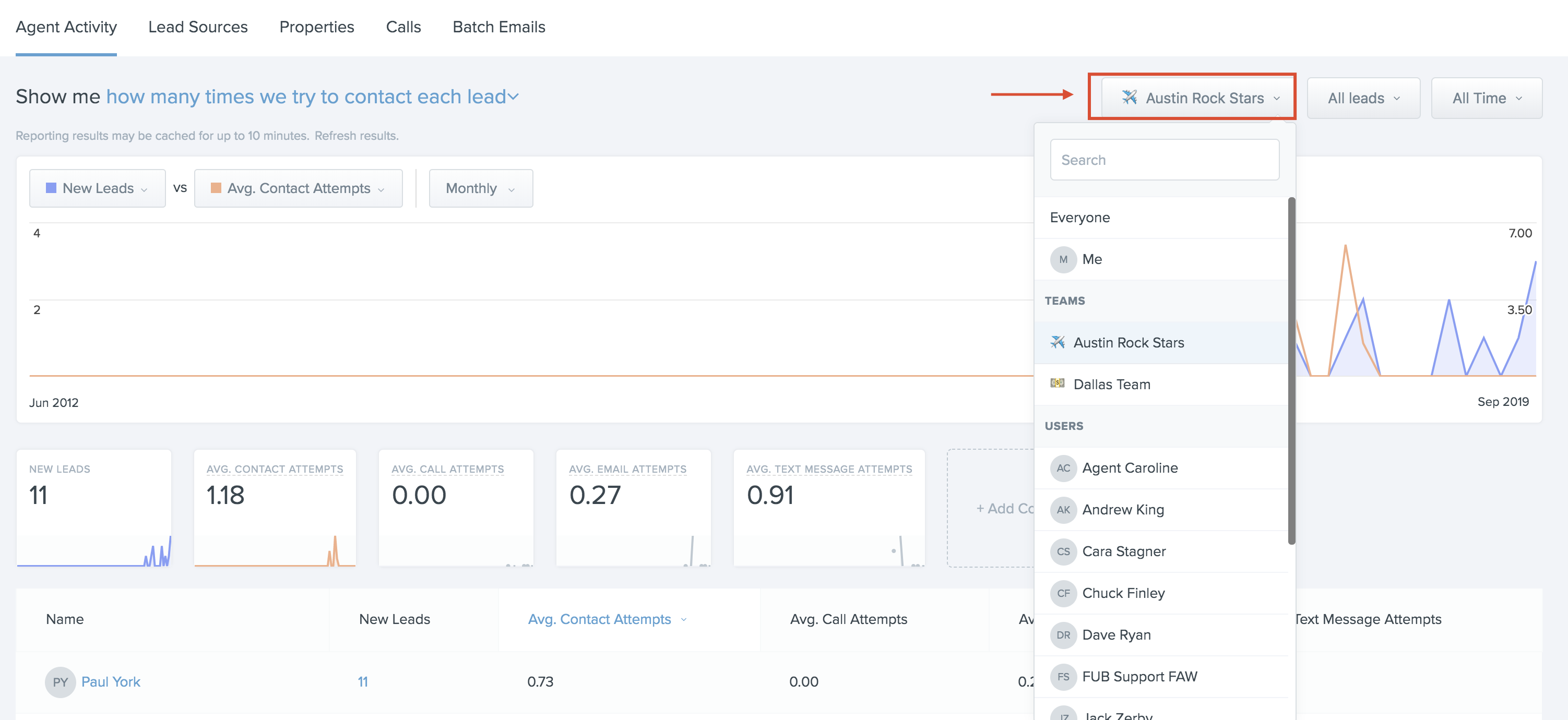
Task: Go to the Batch Emails tab
Action: point(498,27)
